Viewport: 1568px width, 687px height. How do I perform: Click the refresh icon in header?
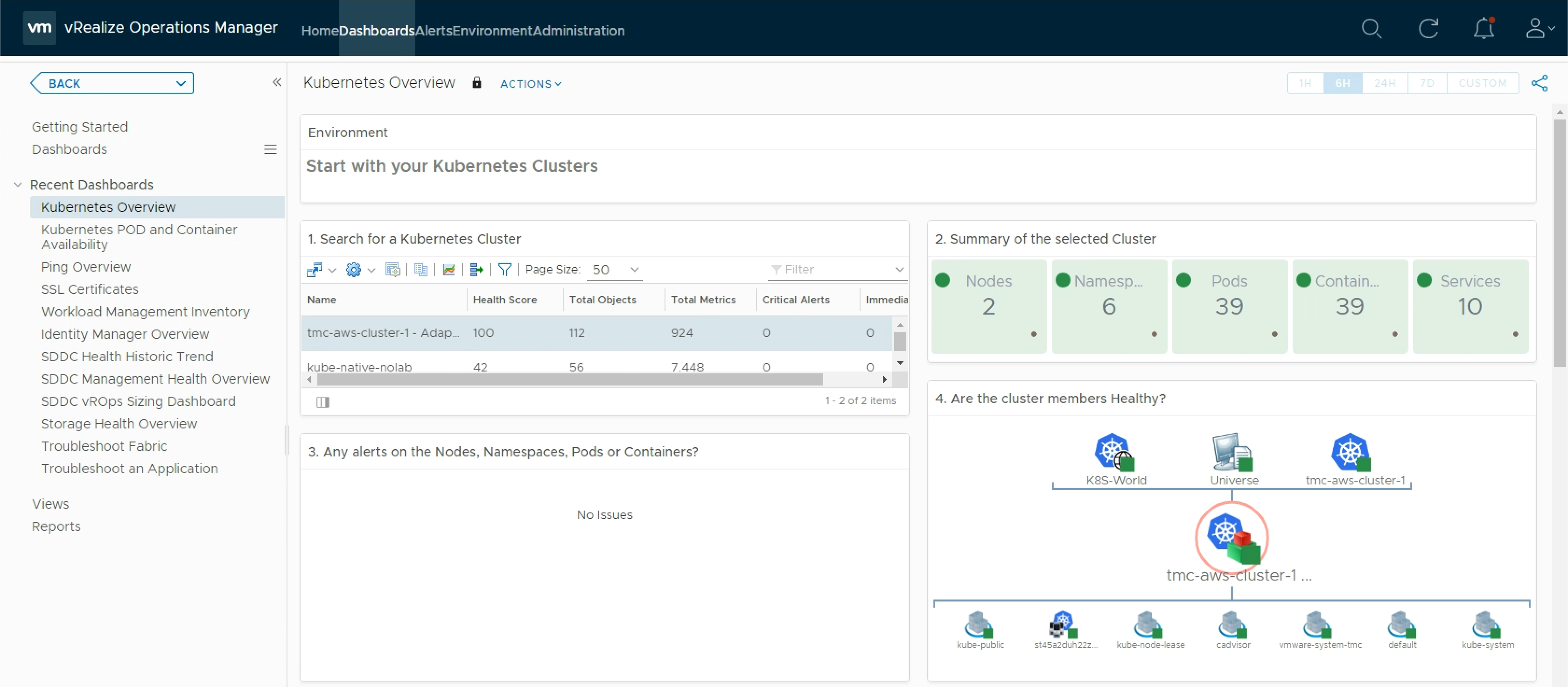[1428, 28]
